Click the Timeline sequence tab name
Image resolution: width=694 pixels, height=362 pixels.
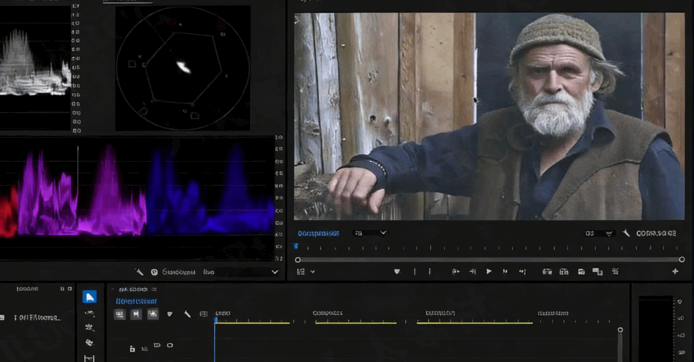point(133,289)
